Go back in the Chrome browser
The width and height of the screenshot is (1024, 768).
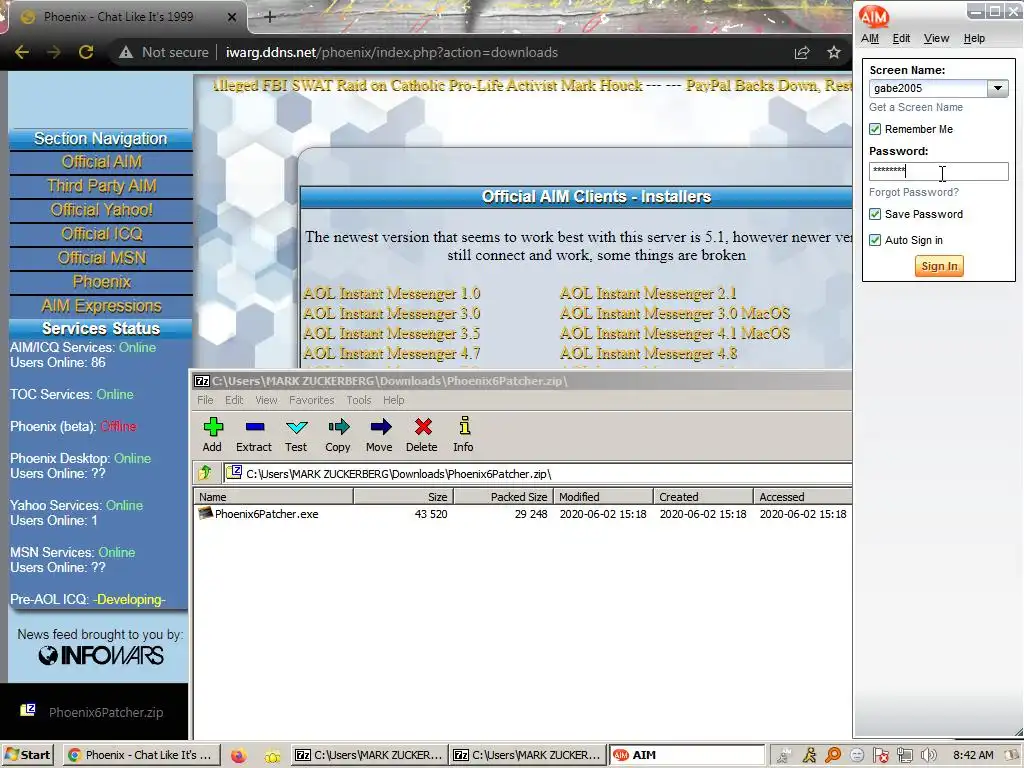(x=22, y=52)
